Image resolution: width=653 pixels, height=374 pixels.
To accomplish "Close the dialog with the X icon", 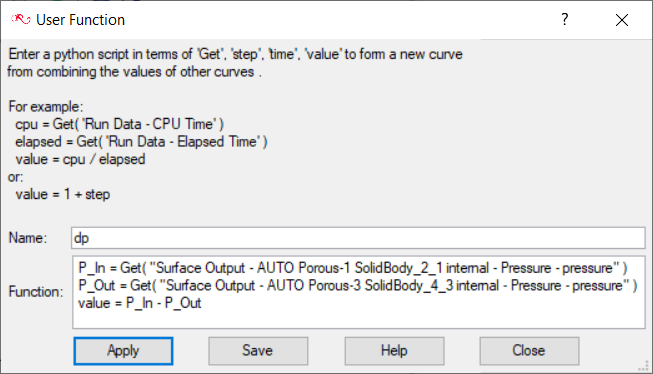I will coord(622,20).
